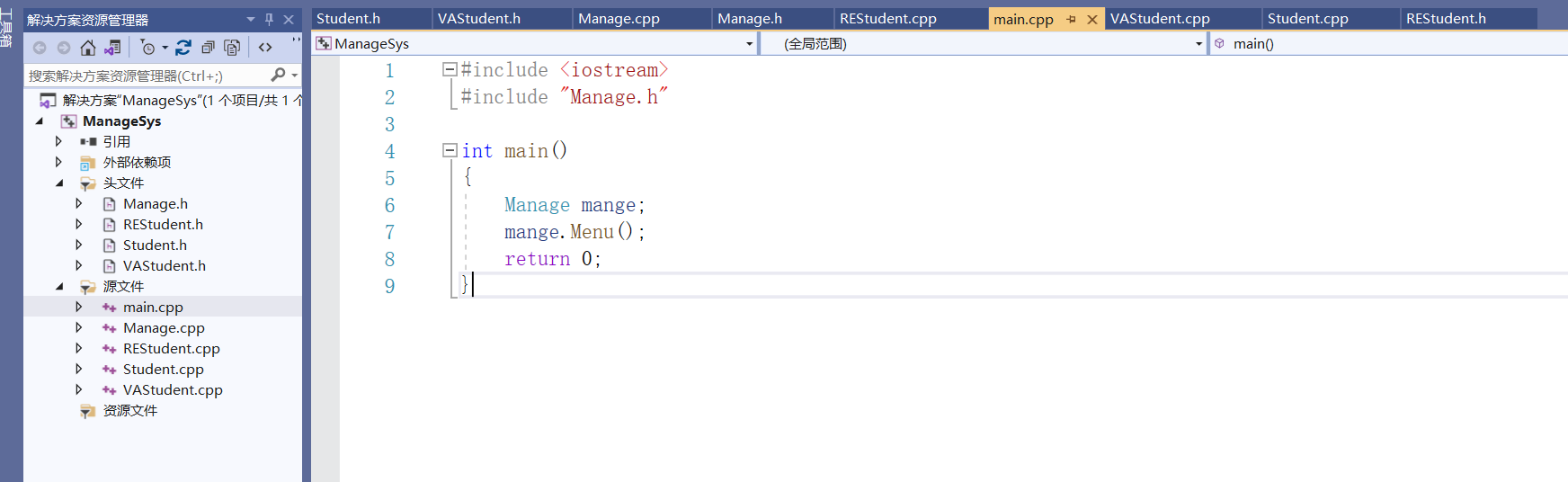
Task: Click the Sync/Refresh icon in Solution Explorer
Action: point(183,48)
